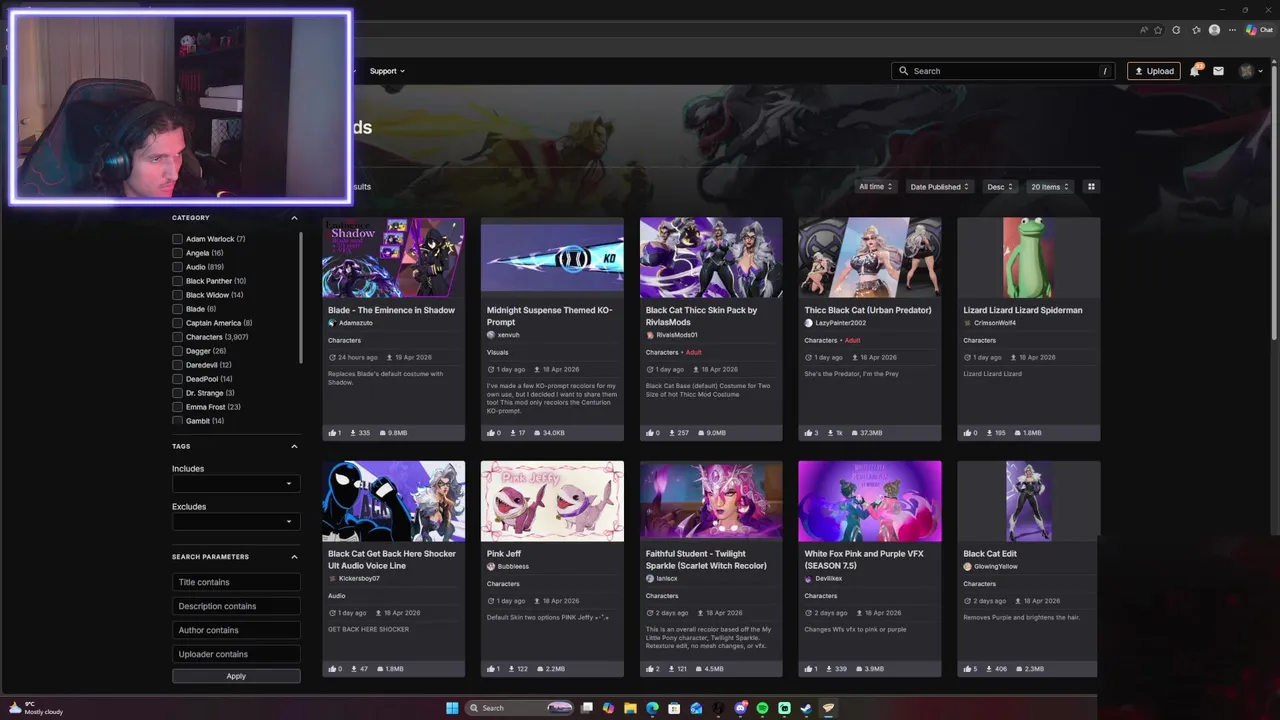
Task: Open the Includes tags dropdown
Action: [x=236, y=484]
